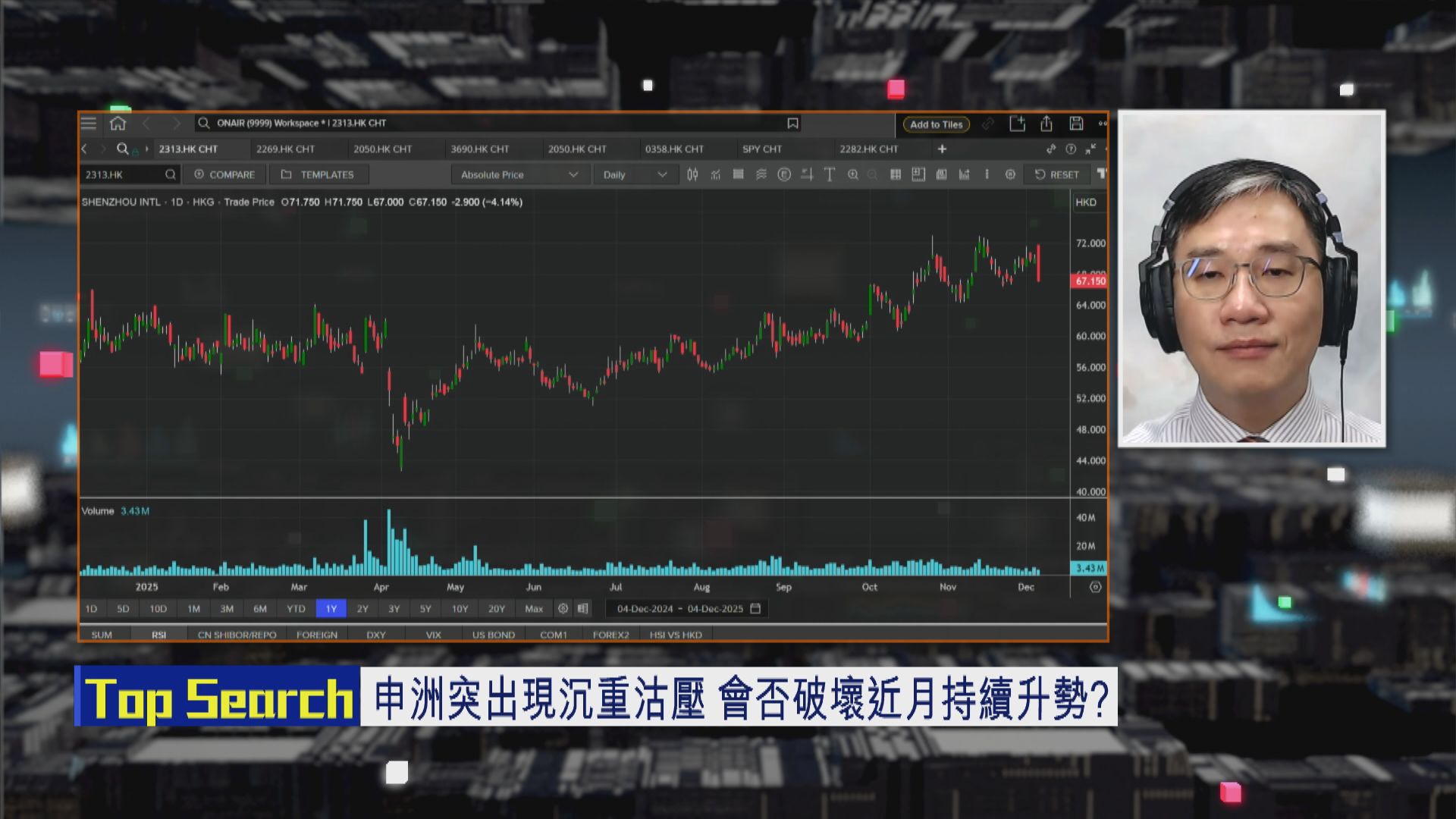
Task: Click the Add to Tiles button
Action: coord(935,124)
